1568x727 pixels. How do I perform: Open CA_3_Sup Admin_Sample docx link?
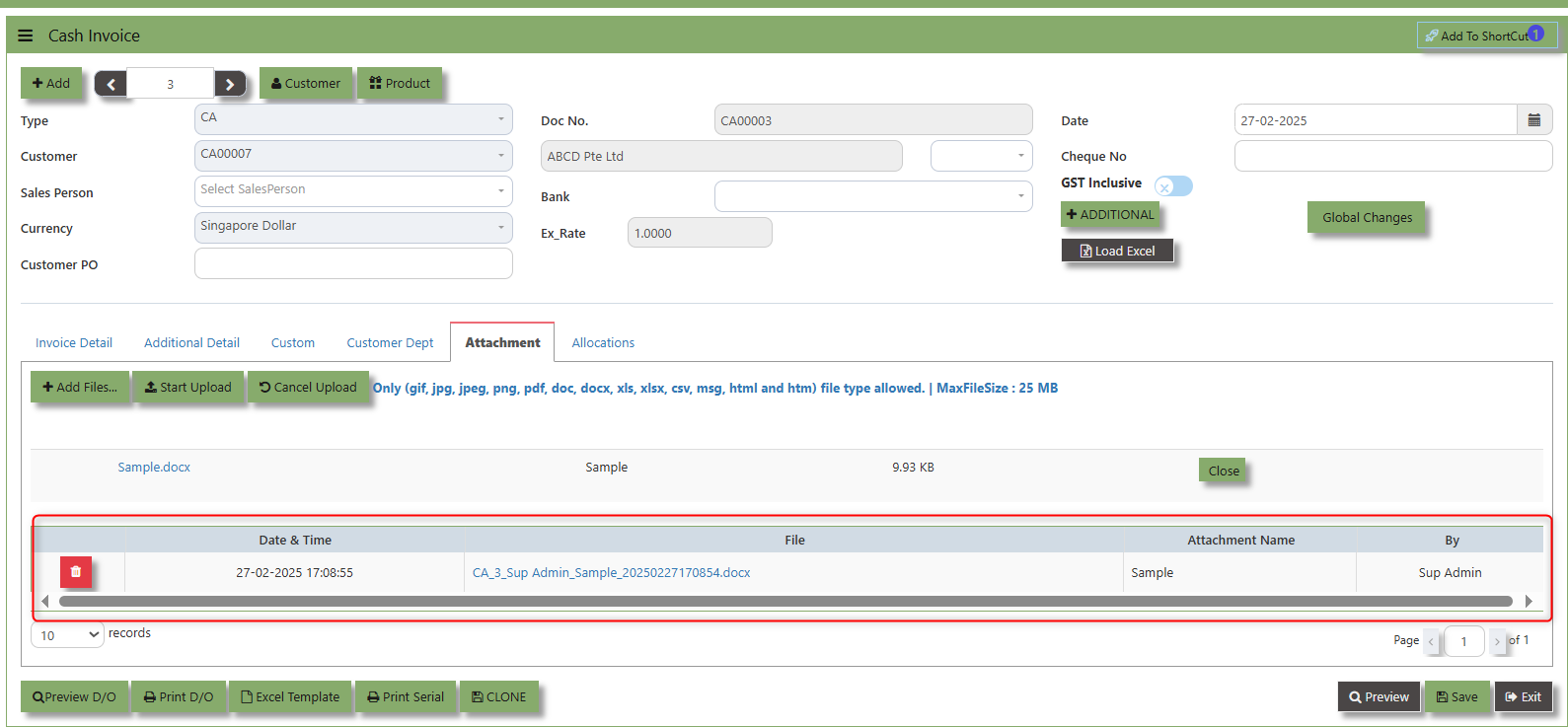click(611, 573)
